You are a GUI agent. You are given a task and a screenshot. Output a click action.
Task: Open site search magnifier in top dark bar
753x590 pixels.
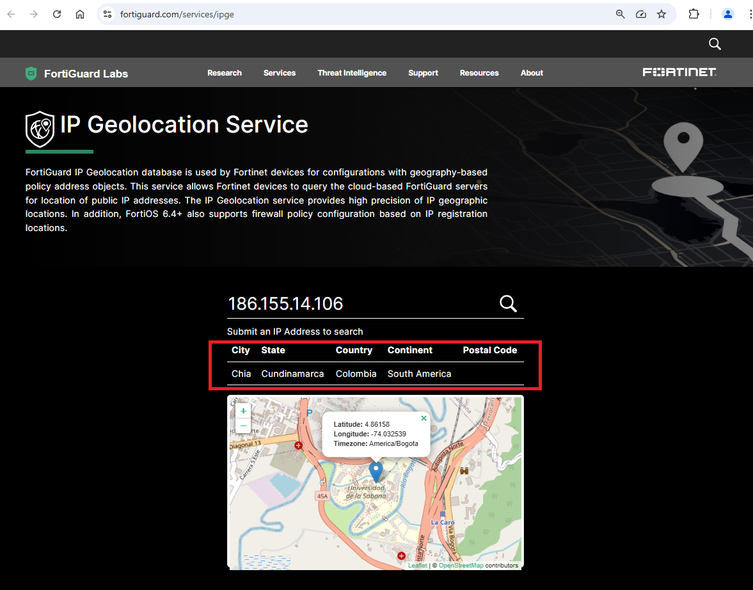click(x=715, y=44)
